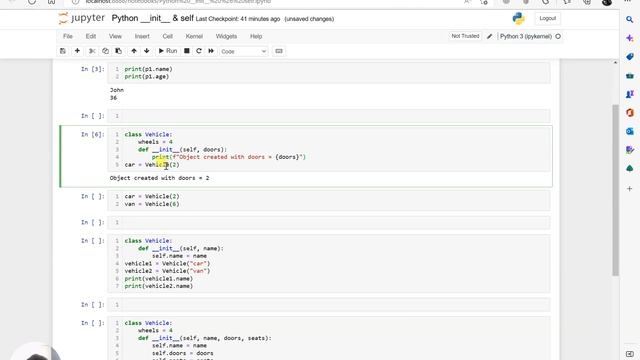Click the output text Object created with doors = 2
The image size is (640, 360).
pos(160,178)
